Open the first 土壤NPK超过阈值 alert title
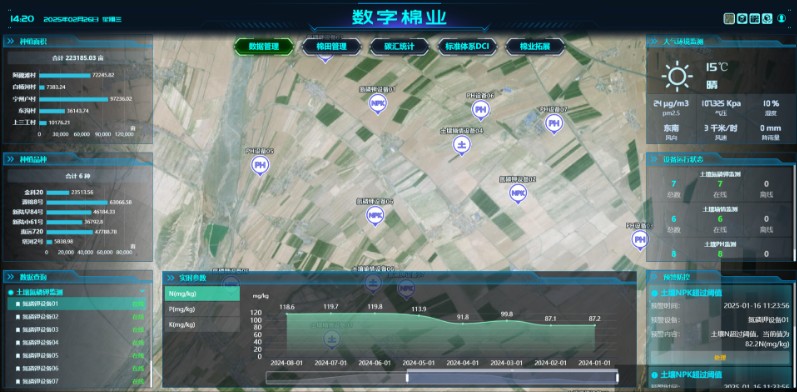The image size is (797, 392). coord(691,293)
